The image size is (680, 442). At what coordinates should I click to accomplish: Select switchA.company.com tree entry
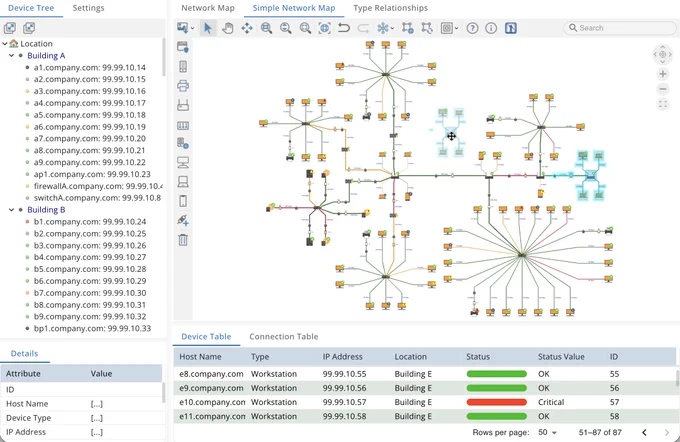97,198
